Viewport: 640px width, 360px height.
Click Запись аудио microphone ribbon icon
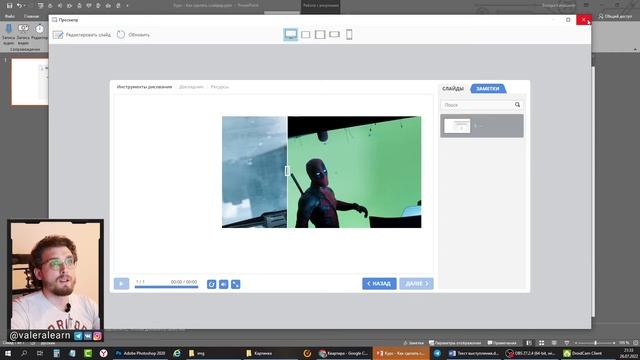click(x=9, y=29)
